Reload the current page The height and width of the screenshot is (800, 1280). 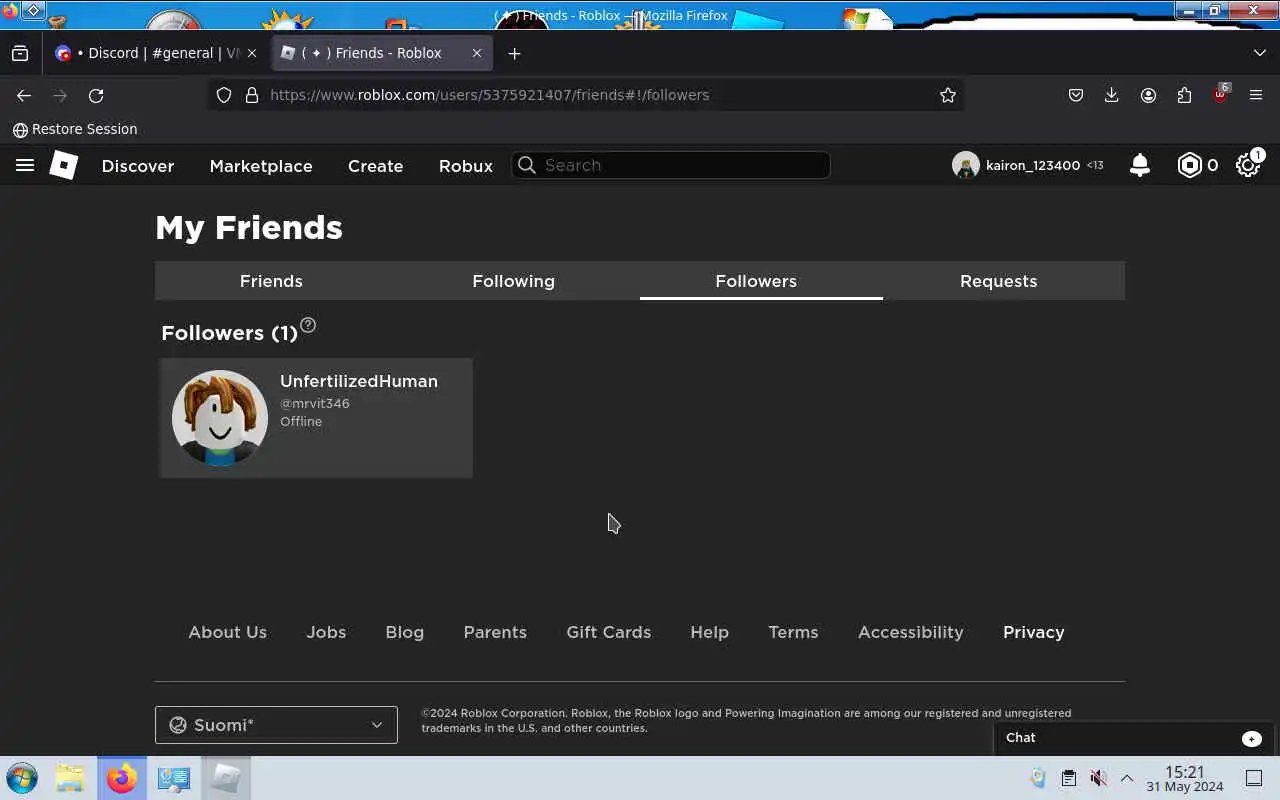pyautogui.click(x=96, y=95)
